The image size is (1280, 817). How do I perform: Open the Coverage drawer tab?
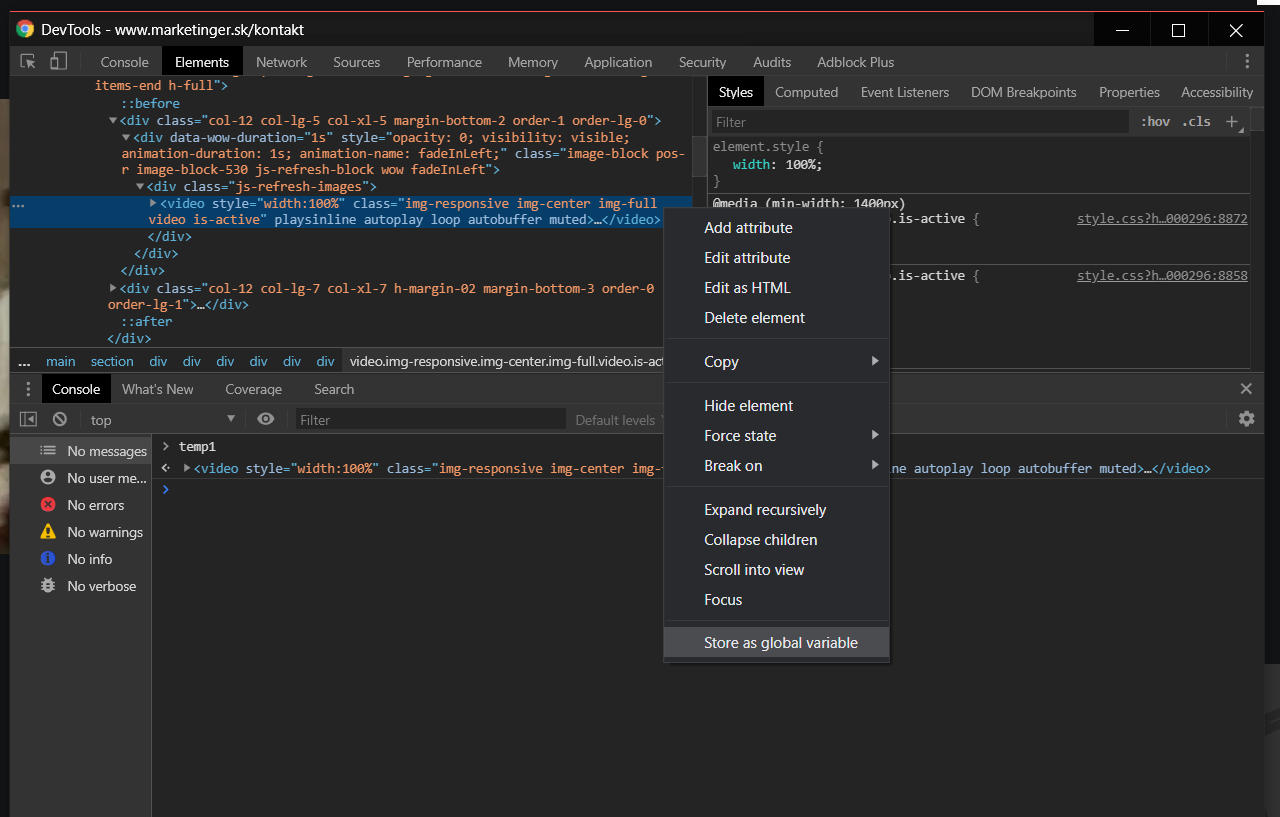pos(253,389)
